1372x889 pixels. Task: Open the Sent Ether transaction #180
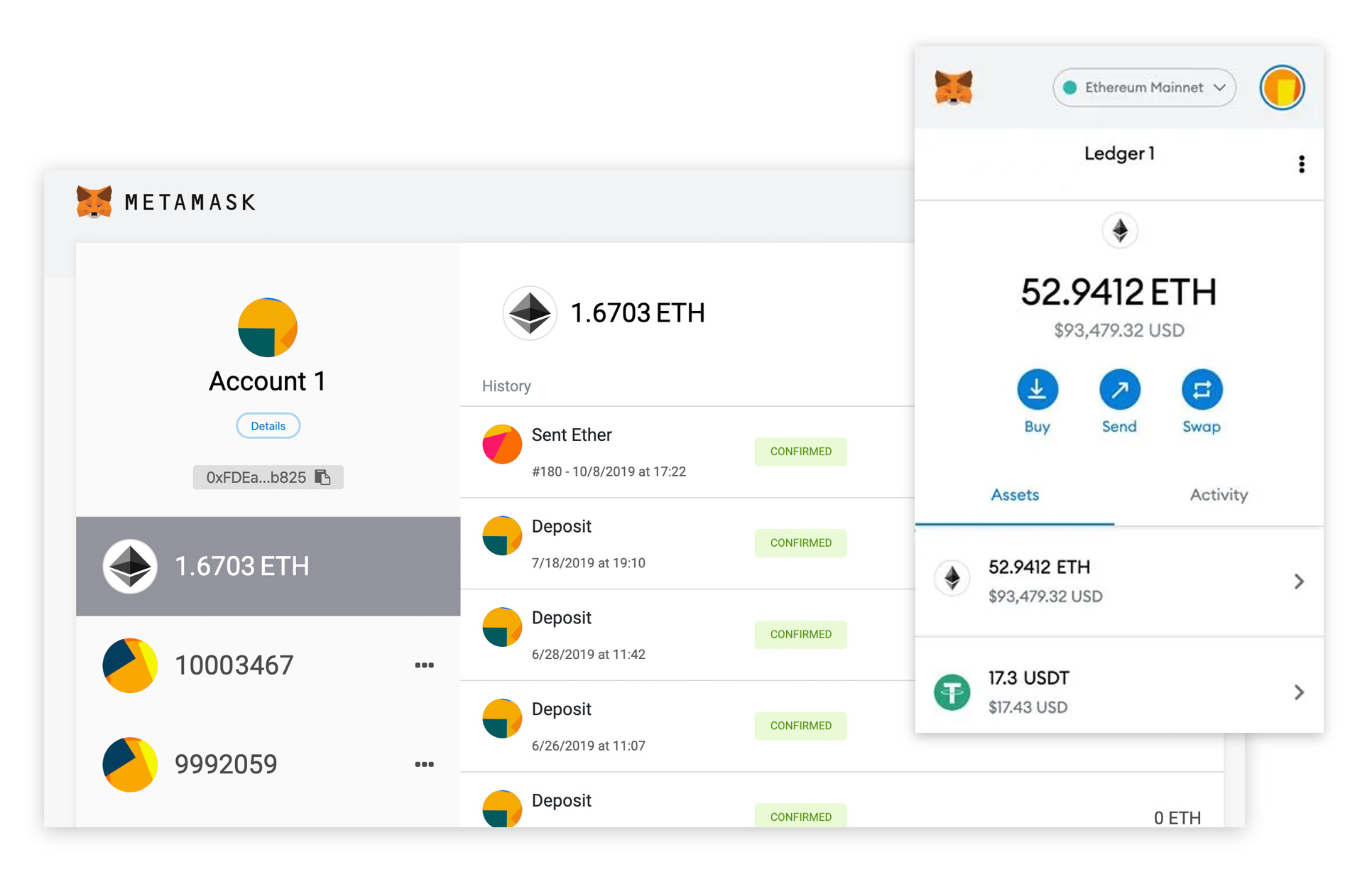pyautogui.click(x=687, y=452)
